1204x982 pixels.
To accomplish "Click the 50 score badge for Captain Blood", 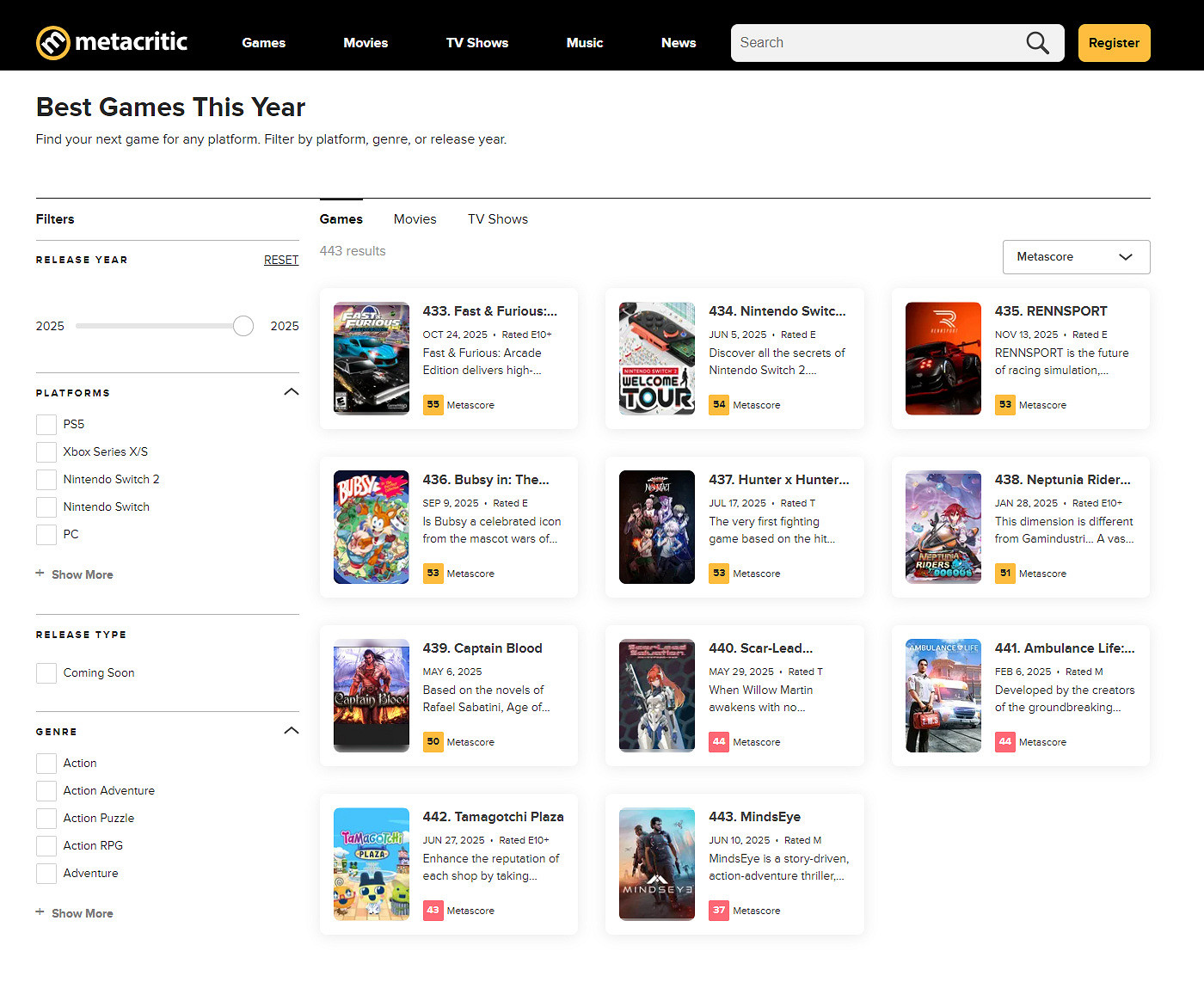I will [x=433, y=742].
